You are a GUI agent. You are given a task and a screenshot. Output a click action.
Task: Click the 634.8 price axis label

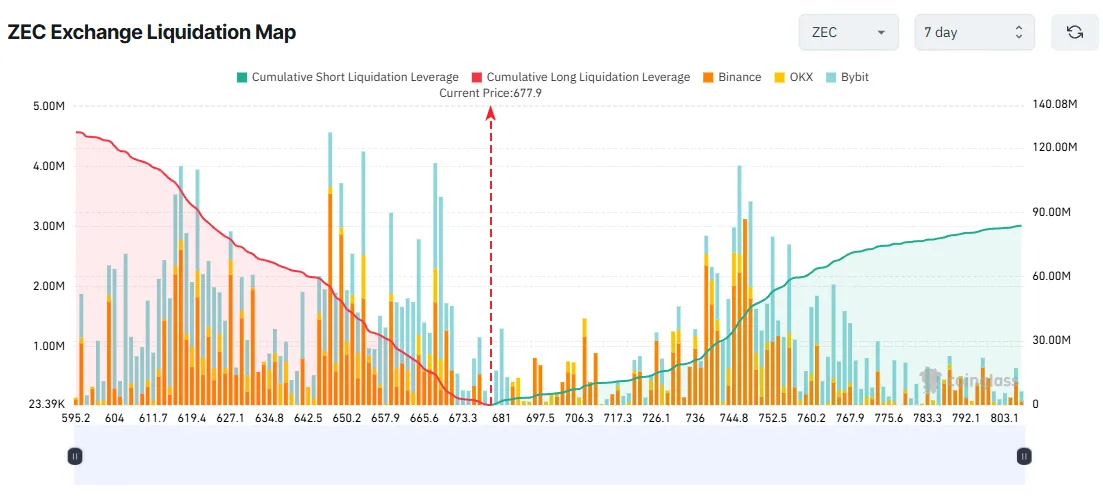click(269, 418)
